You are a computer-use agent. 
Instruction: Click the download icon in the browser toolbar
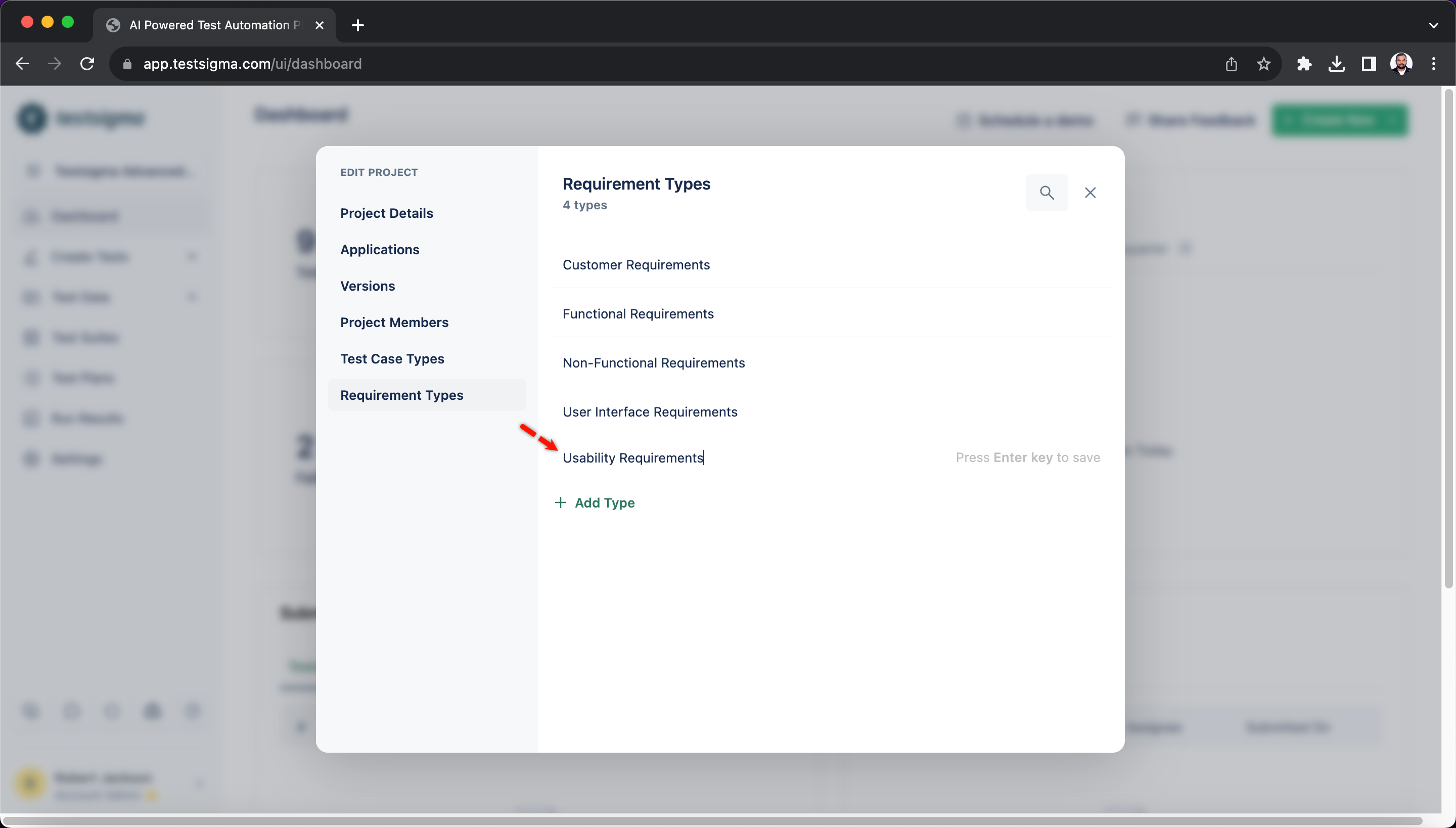point(1337,63)
